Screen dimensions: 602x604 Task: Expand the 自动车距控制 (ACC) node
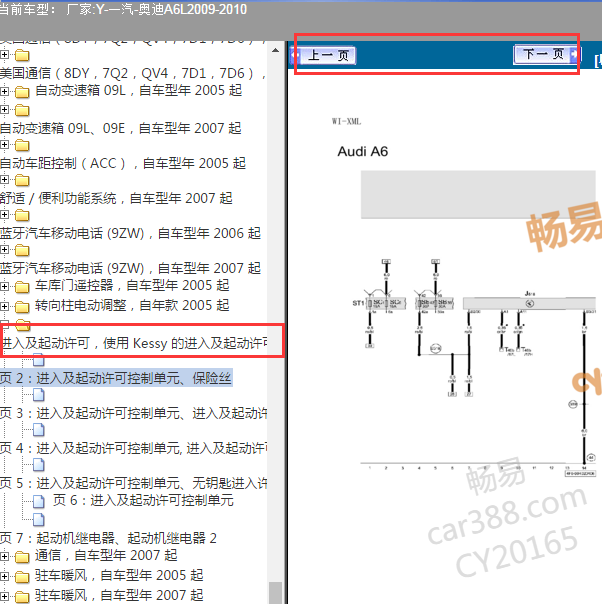coord(4,145)
